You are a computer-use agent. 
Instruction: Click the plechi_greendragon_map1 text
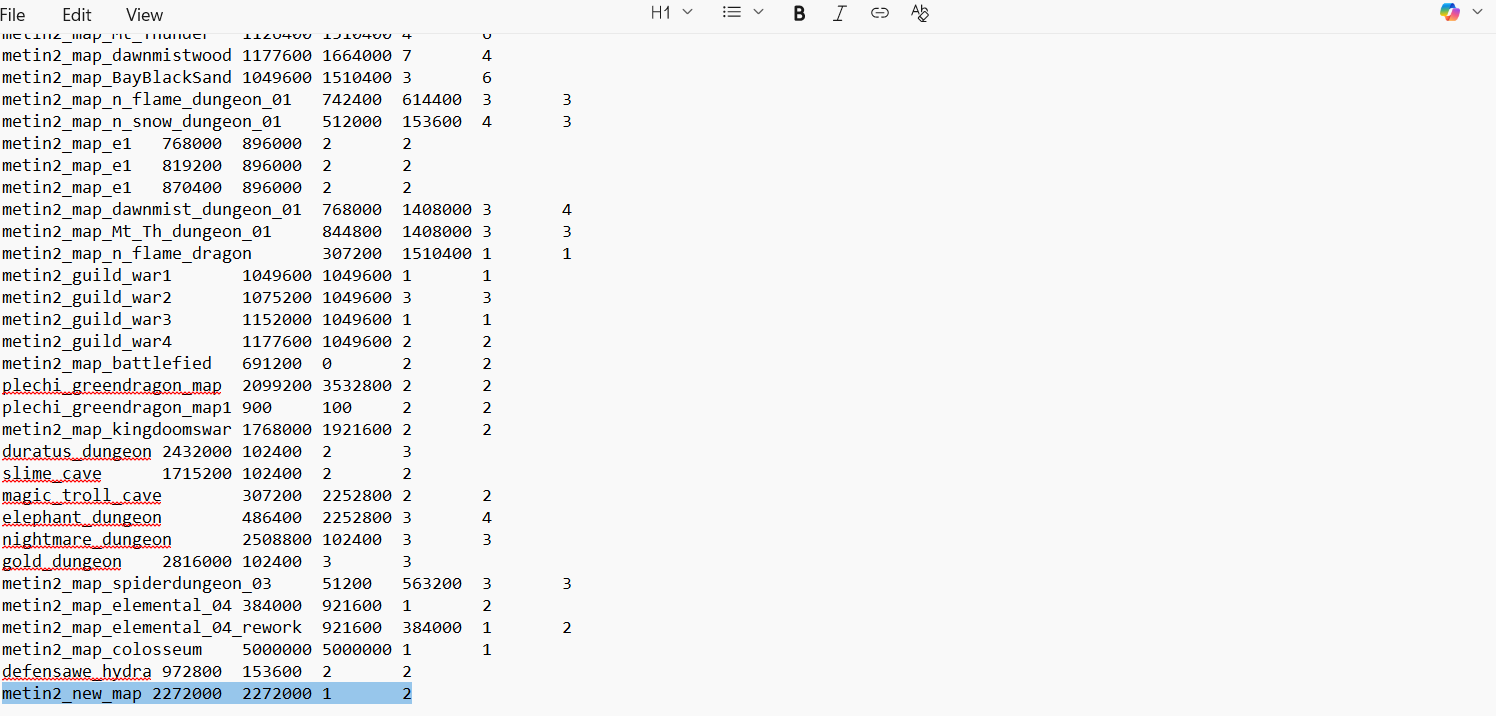(117, 407)
